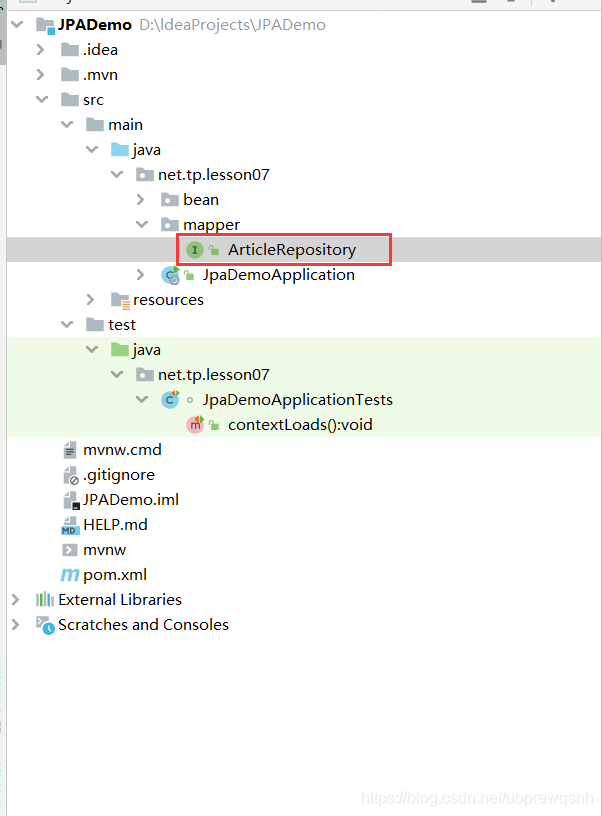Click the External Libraries label
The image size is (602, 816).
pyautogui.click(x=120, y=600)
